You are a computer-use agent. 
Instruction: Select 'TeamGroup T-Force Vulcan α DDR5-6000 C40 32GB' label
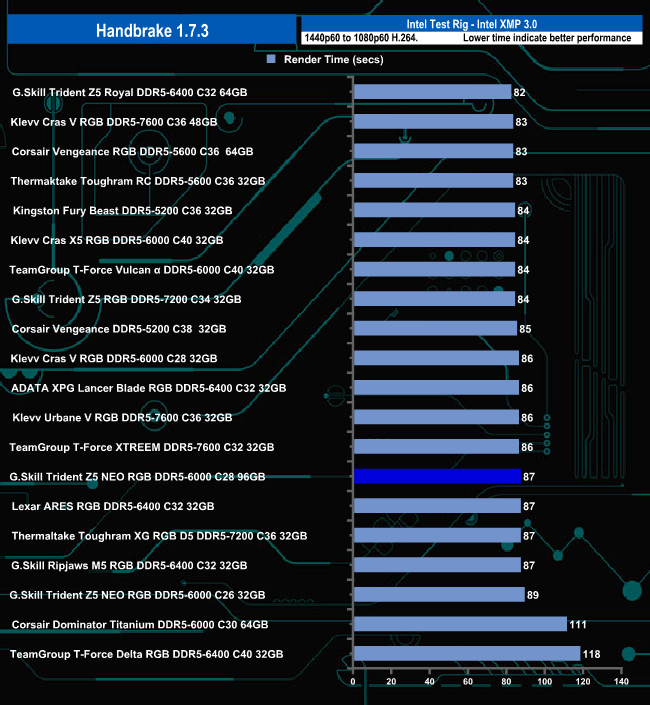pos(142,270)
